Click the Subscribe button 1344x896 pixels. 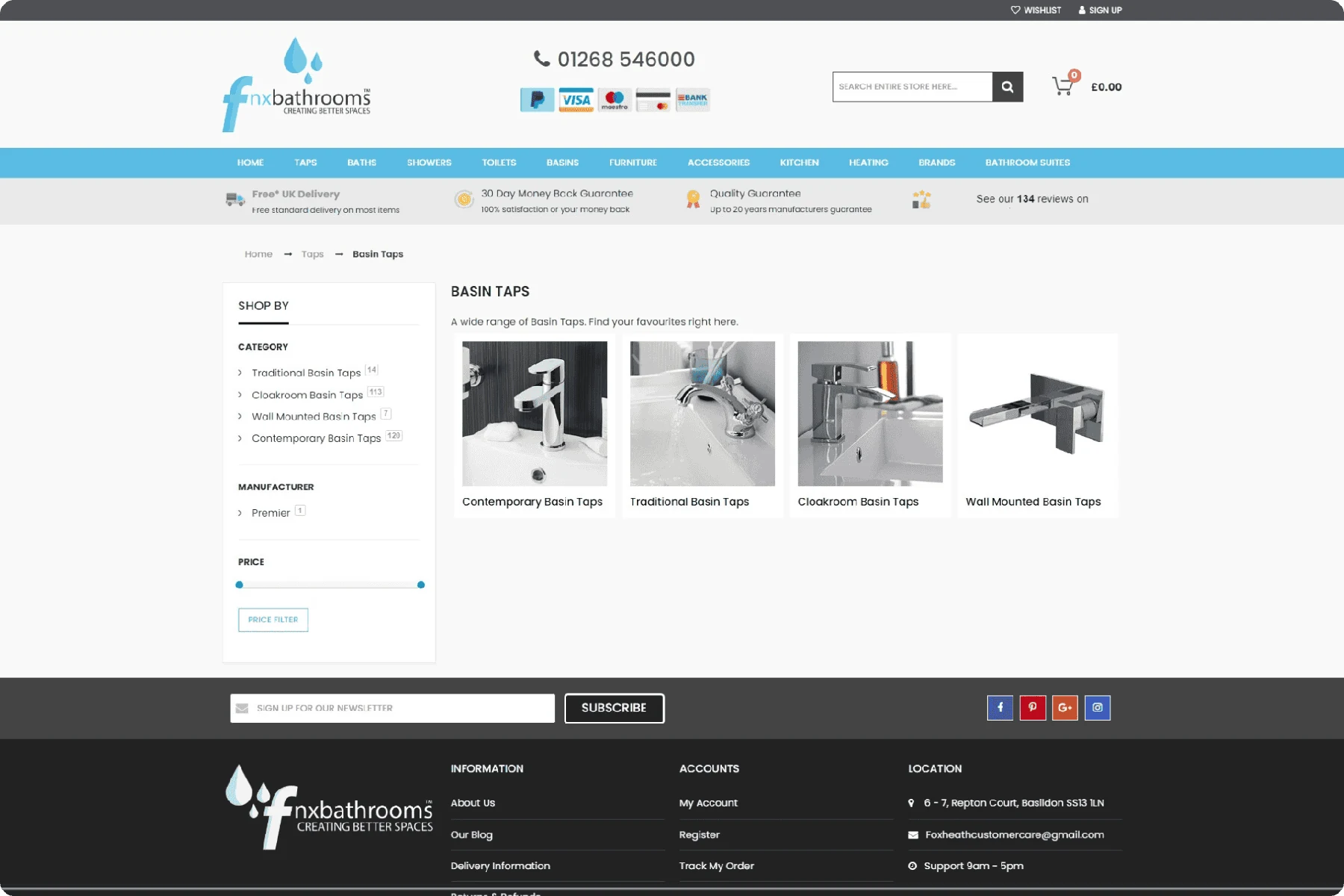pyautogui.click(x=615, y=708)
